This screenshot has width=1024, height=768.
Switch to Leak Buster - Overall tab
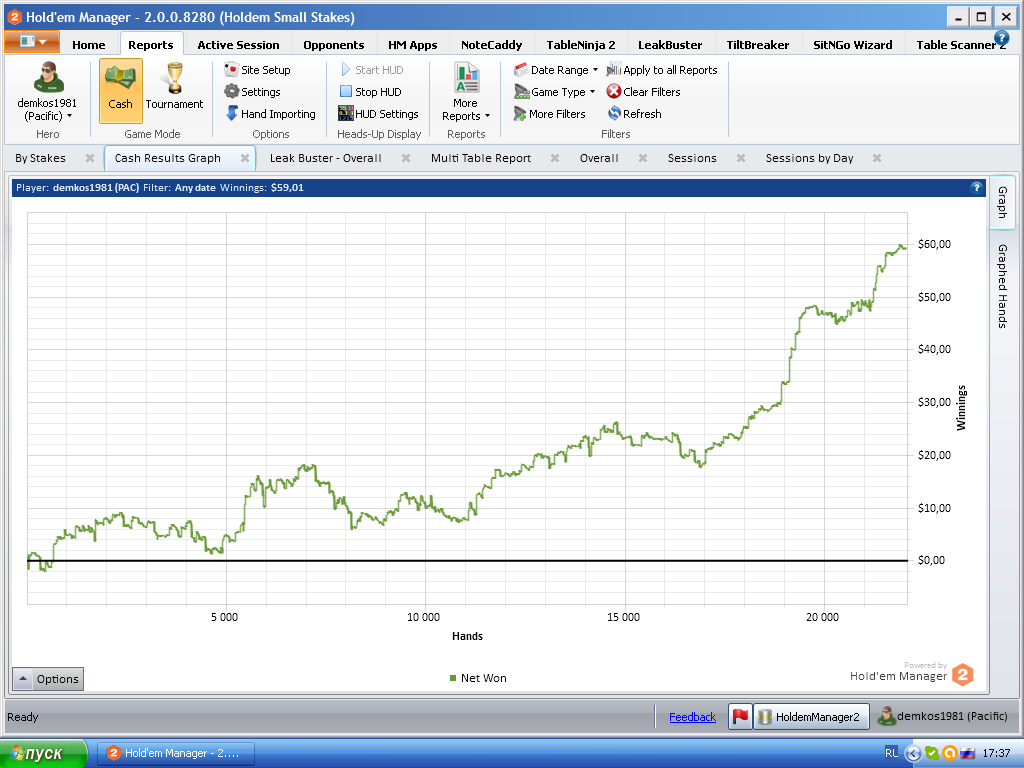coord(325,158)
